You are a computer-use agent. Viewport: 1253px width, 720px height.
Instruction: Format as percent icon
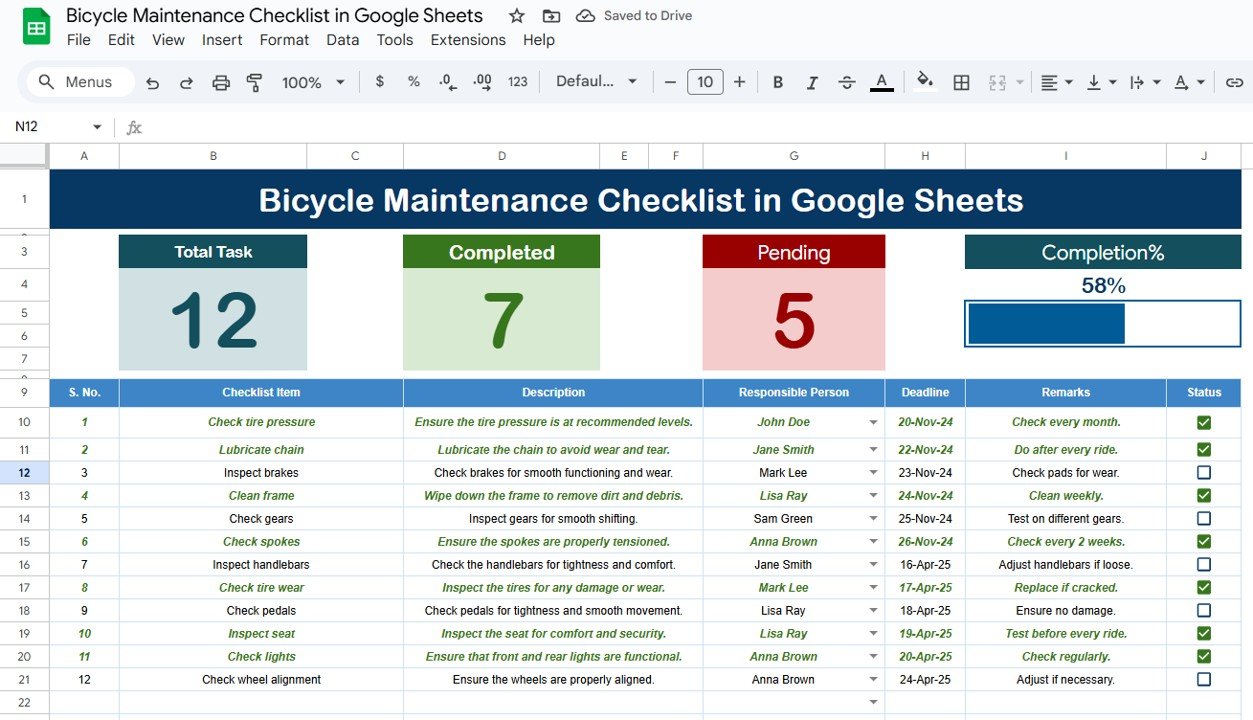click(x=413, y=82)
